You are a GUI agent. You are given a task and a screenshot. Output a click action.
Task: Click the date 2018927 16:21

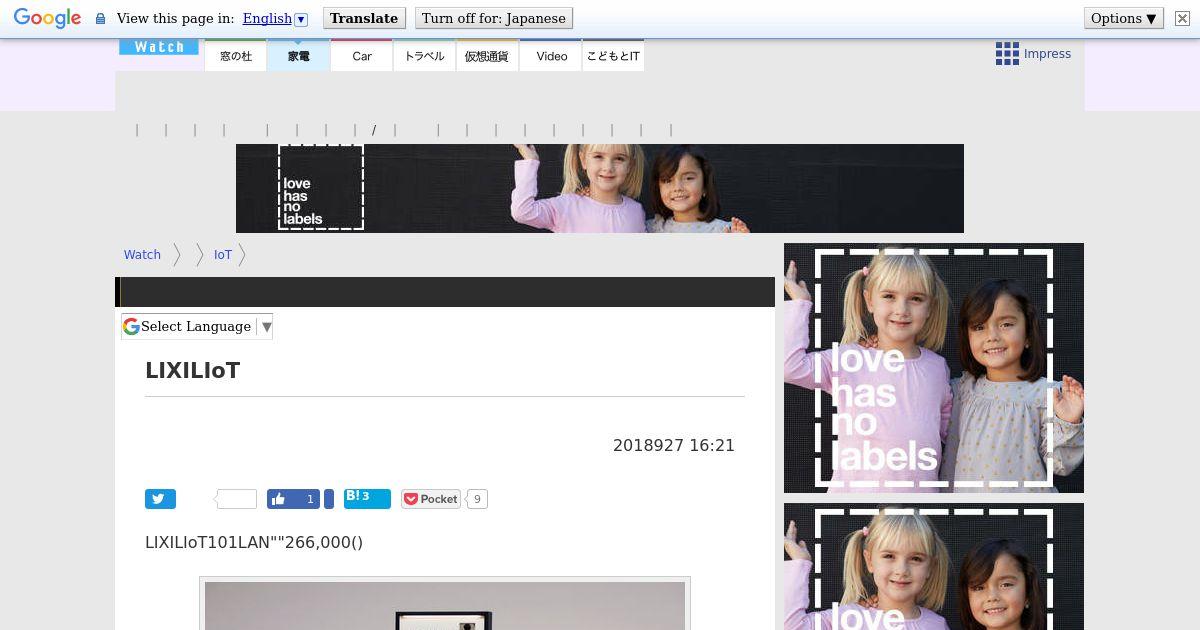674,446
